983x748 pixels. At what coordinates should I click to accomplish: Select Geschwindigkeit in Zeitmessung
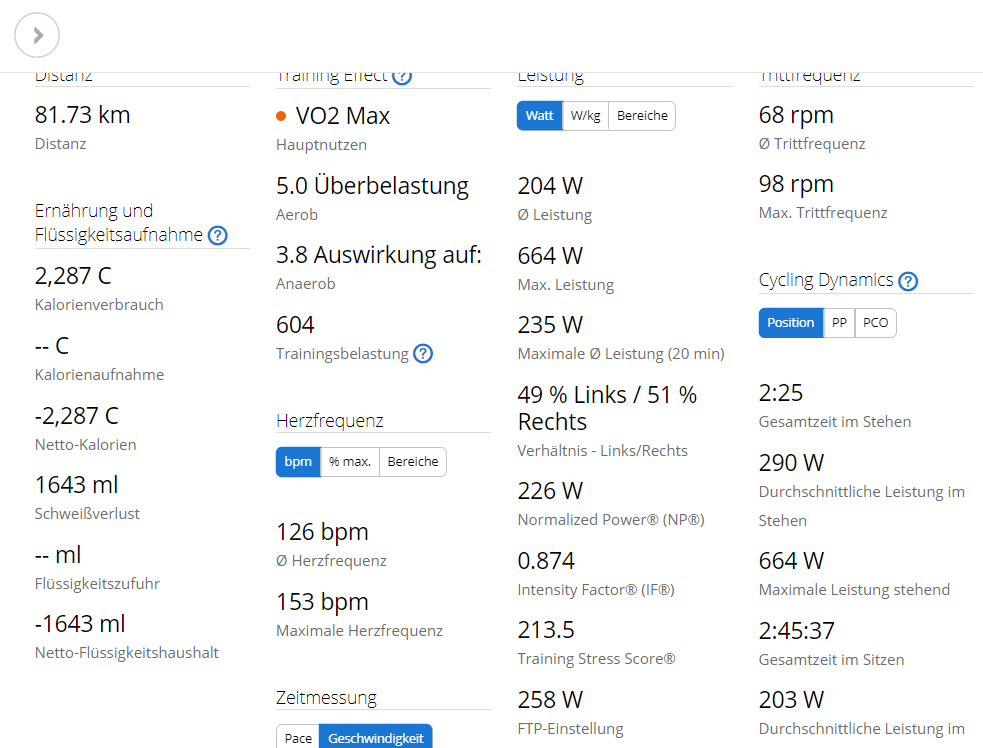coord(375,738)
